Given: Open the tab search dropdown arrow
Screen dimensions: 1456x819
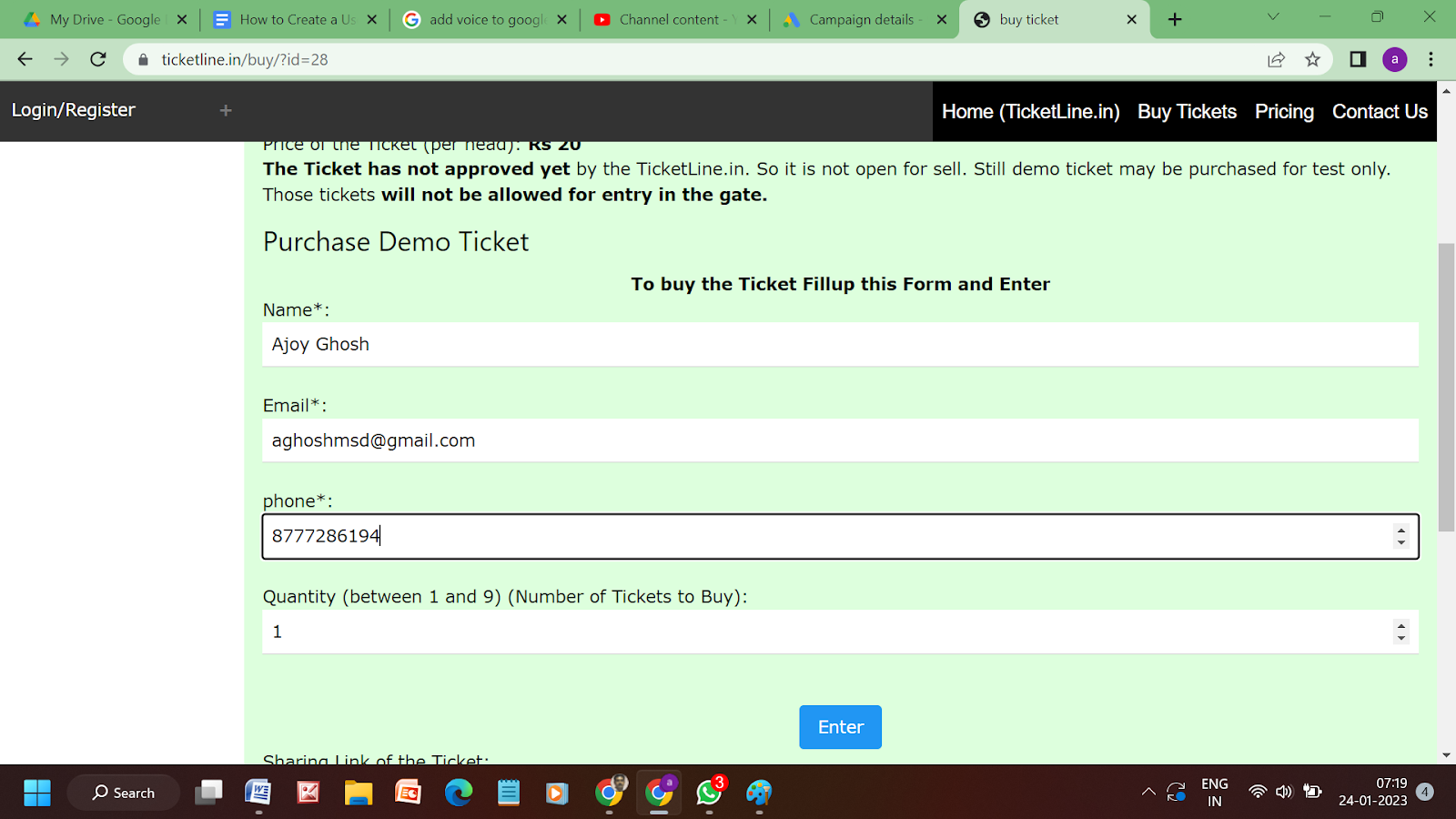Looking at the screenshot, I should 1273,17.
